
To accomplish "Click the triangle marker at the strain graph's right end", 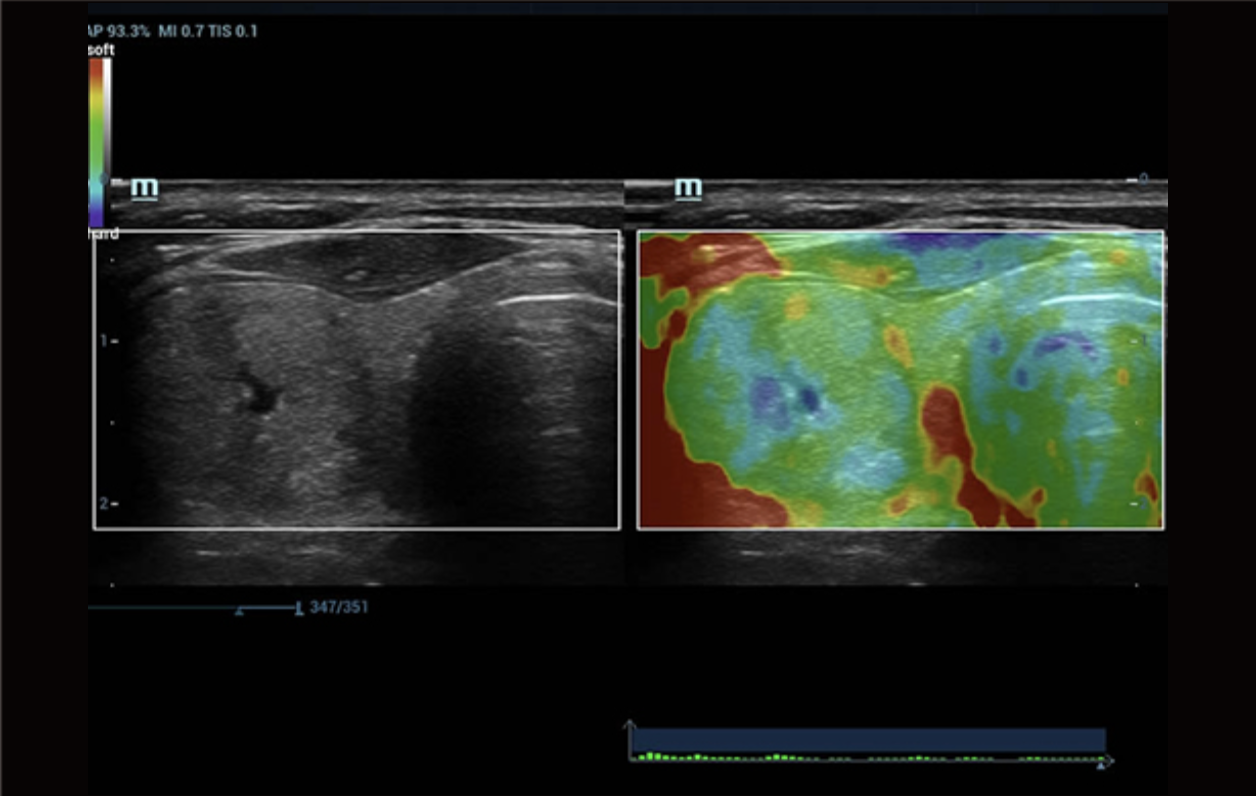I will (1101, 763).
